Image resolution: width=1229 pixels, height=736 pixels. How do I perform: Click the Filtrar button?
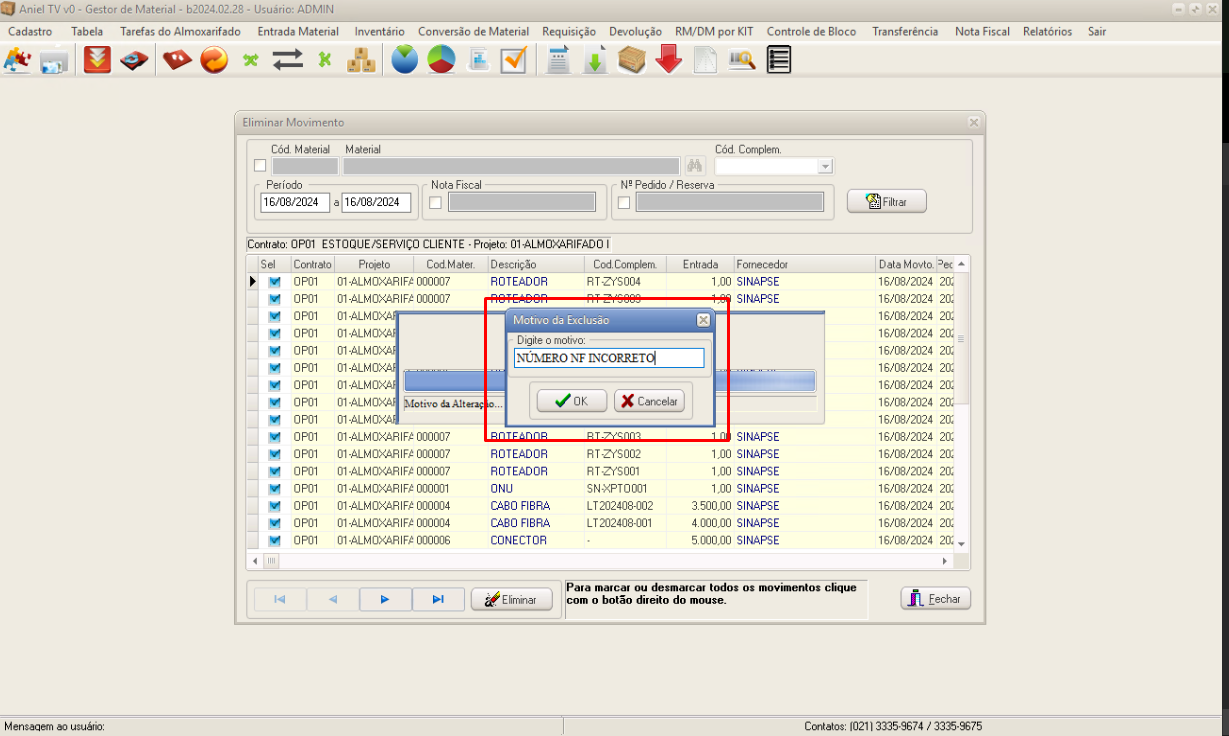tap(886, 202)
